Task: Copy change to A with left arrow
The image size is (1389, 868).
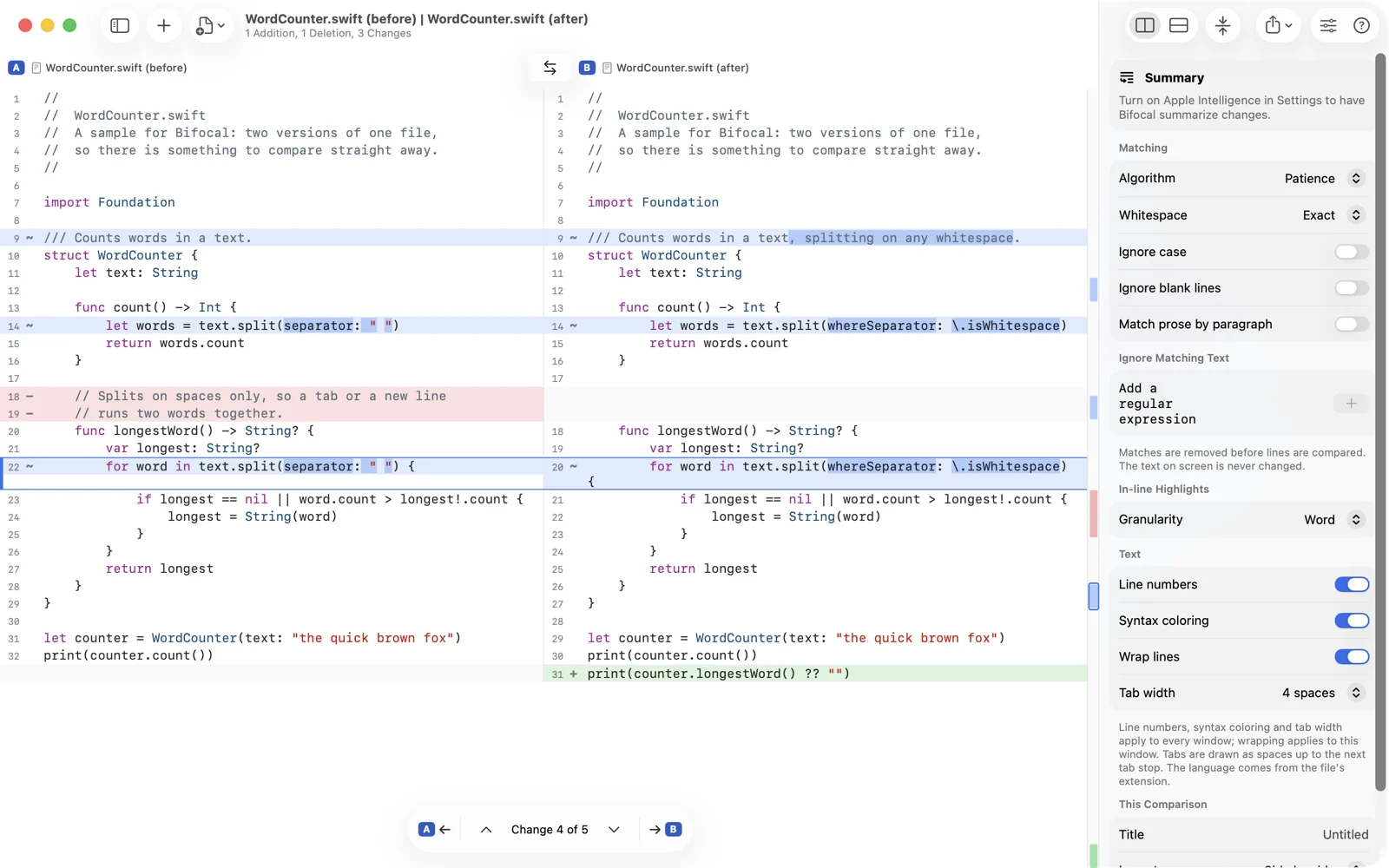Action: (x=435, y=830)
